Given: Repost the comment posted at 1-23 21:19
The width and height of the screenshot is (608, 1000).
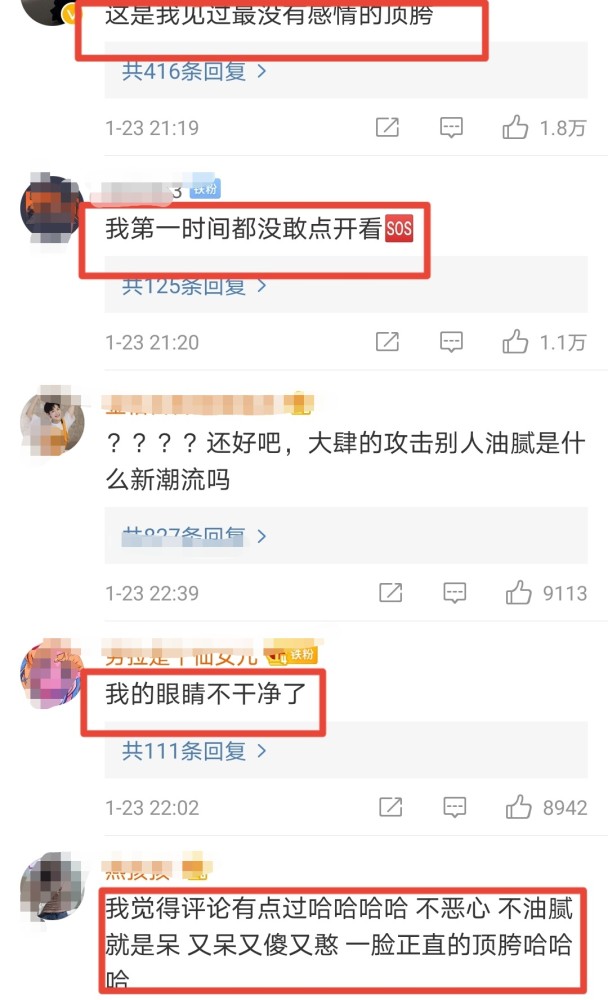Looking at the screenshot, I should point(387,128).
